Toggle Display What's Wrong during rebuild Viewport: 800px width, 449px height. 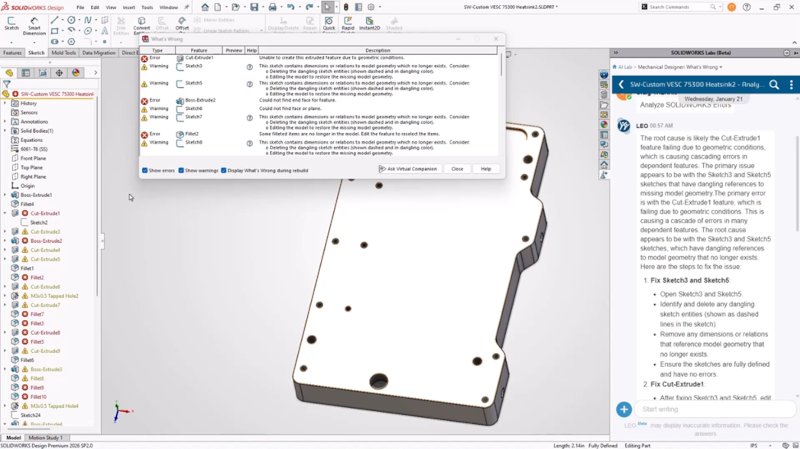tap(223, 170)
